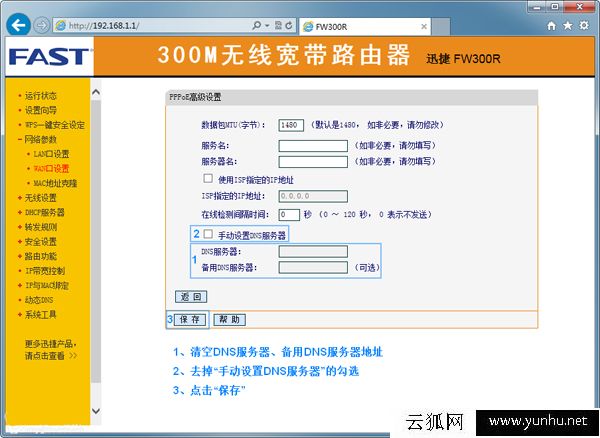Minimize the browser window
Viewport: 600px width, 438px height.
click(x=537, y=7)
